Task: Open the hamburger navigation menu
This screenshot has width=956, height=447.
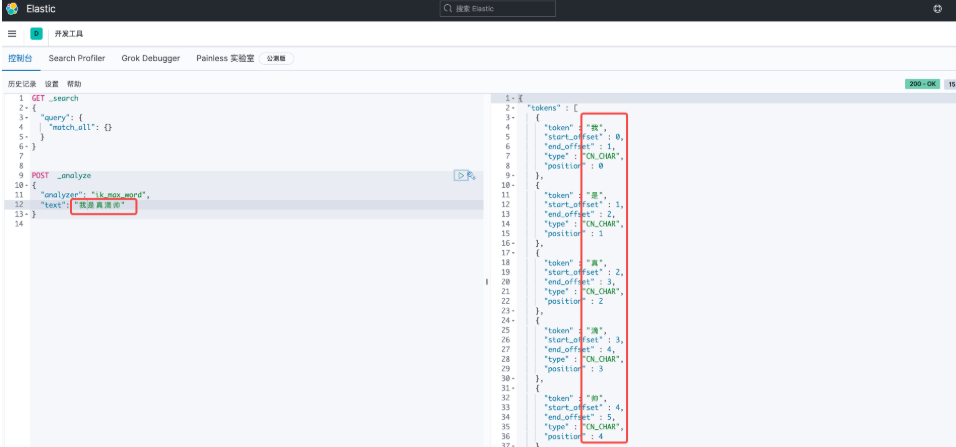Action: [x=12, y=34]
